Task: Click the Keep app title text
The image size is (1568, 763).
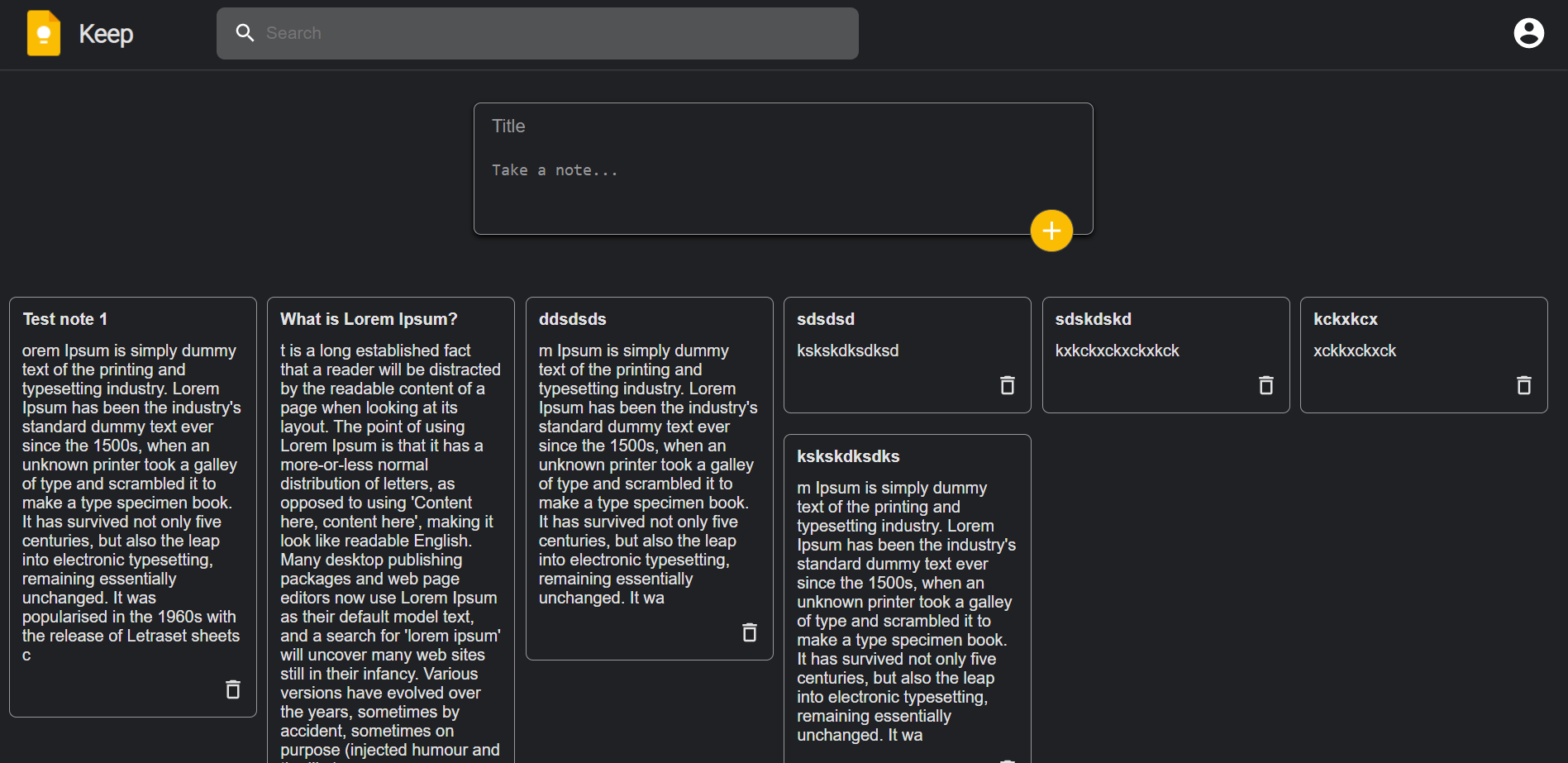Action: click(106, 33)
